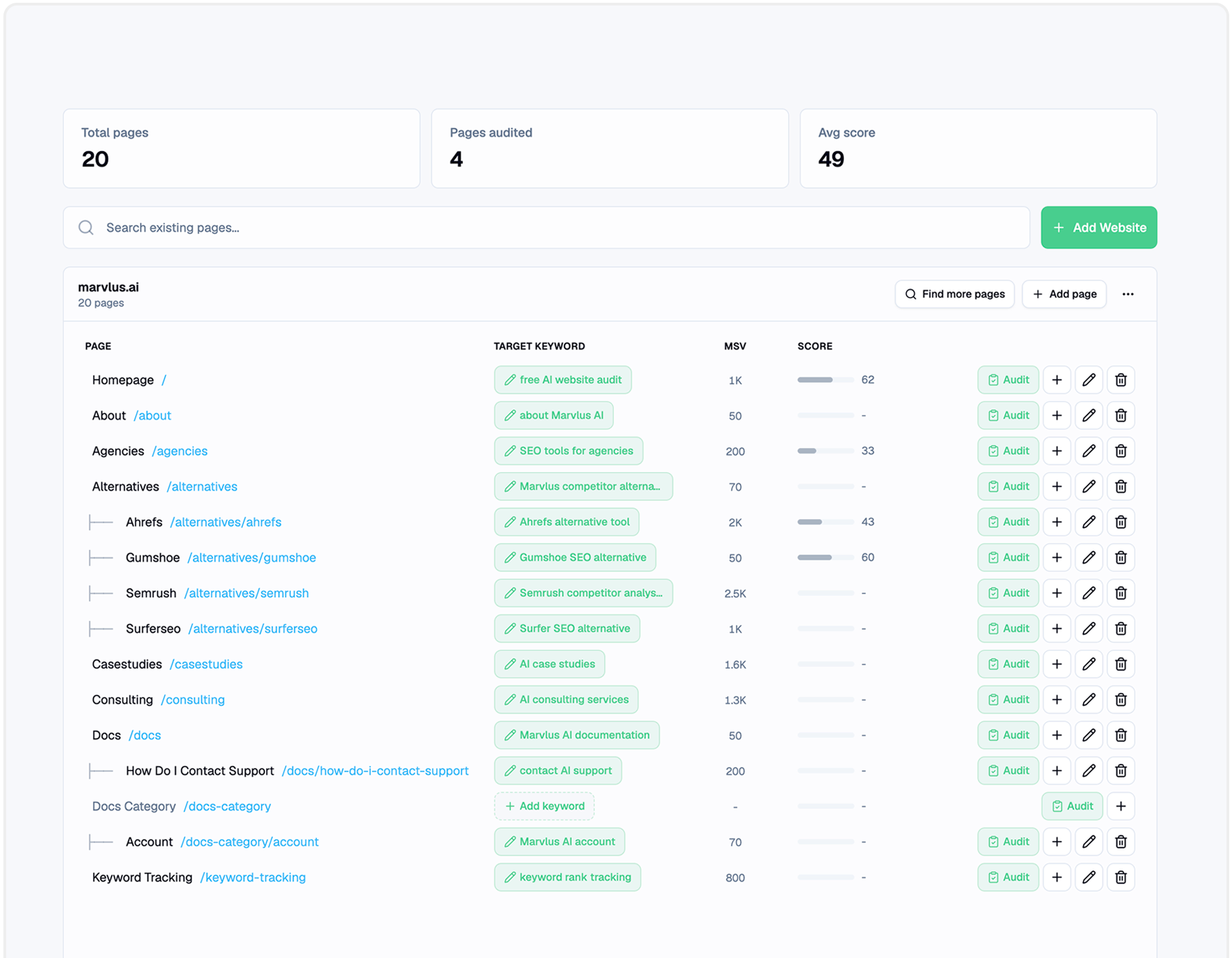Select the Alternatives page row title
The height and width of the screenshot is (958, 1232).
pyautogui.click(x=125, y=487)
